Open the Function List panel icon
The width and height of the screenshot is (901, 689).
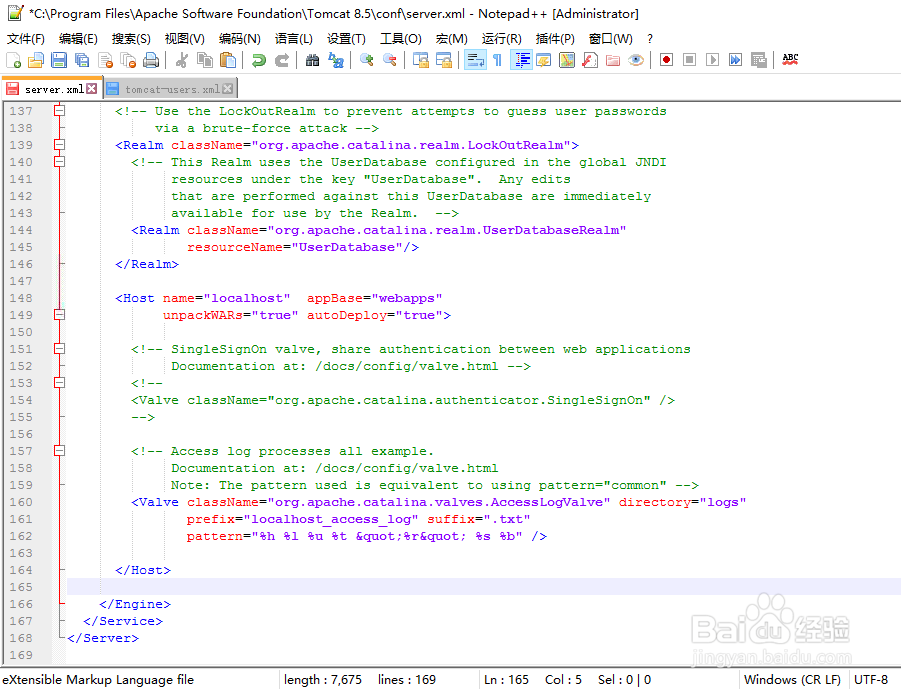click(x=590, y=60)
